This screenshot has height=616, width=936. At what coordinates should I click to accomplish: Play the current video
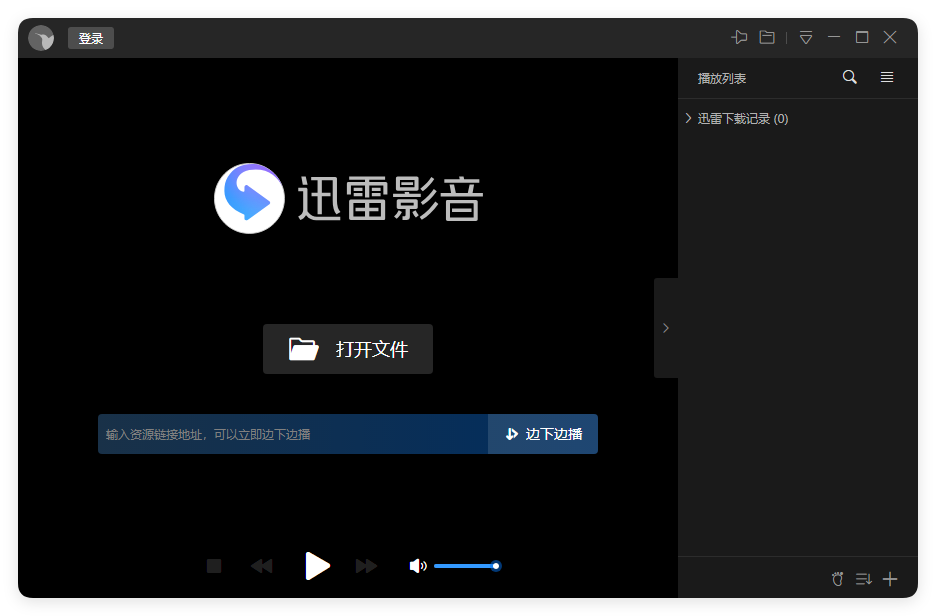(x=317, y=565)
